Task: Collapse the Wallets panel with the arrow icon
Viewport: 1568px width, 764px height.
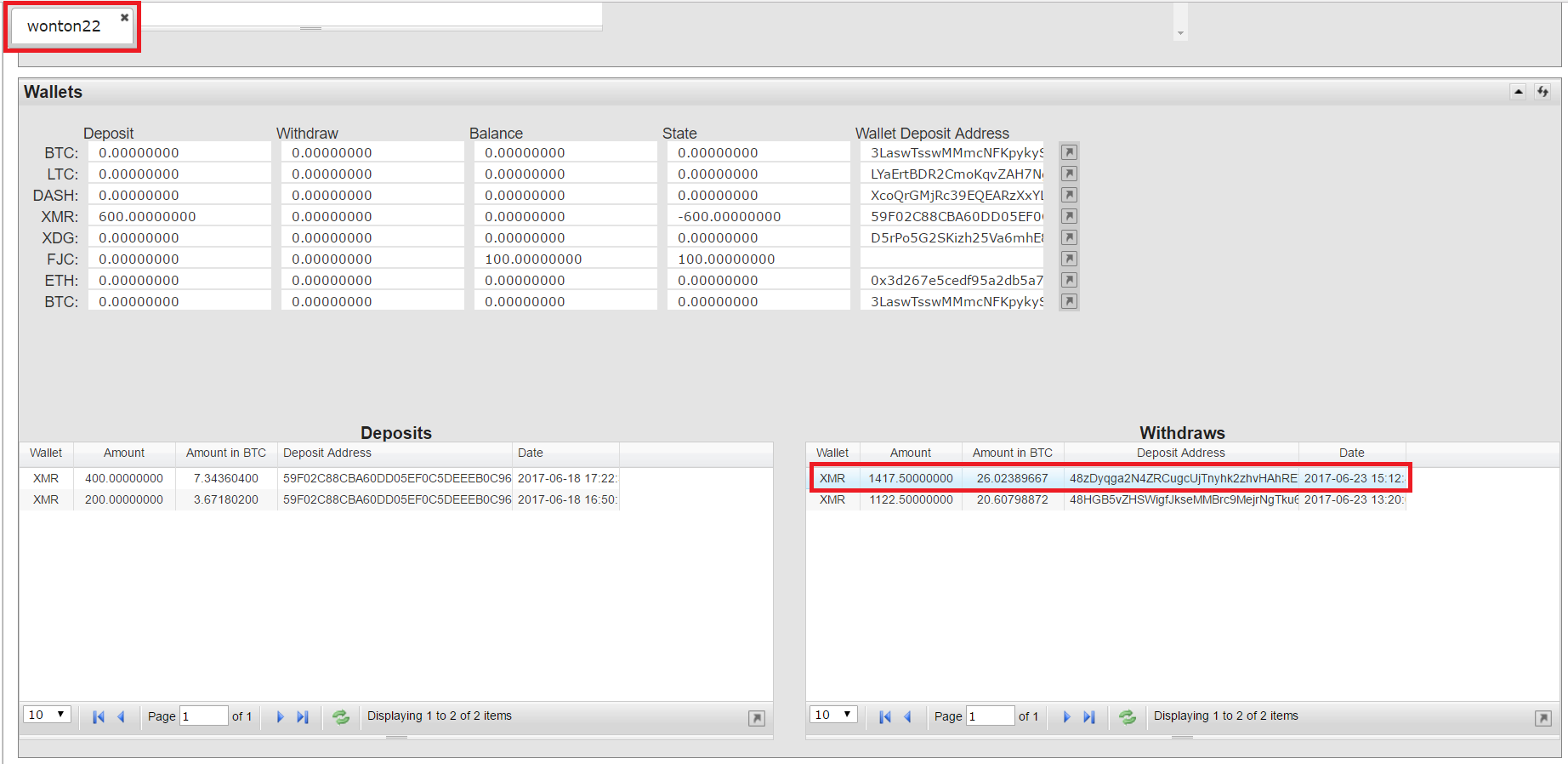Action: (x=1519, y=92)
